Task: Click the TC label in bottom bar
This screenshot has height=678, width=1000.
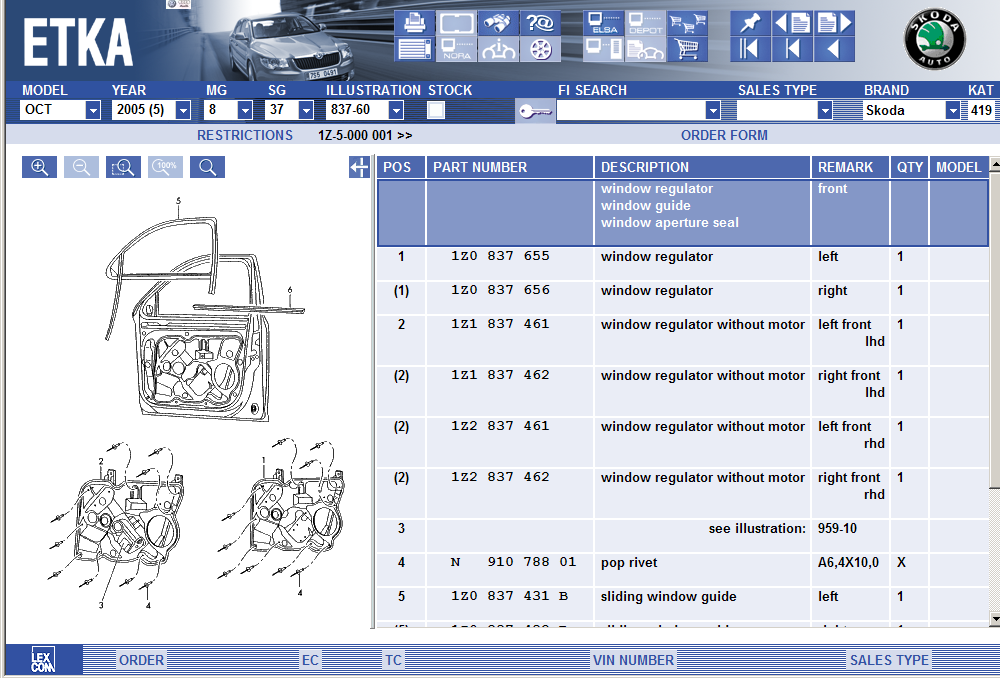Action: pyautogui.click(x=393, y=660)
